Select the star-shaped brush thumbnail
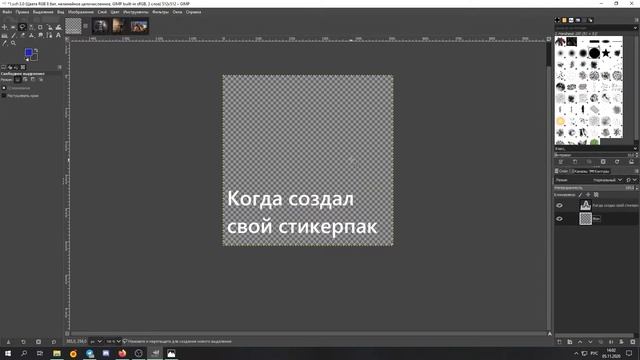Viewport: 640px width, 360px height. pyautogui.click(x=606, y=53)
